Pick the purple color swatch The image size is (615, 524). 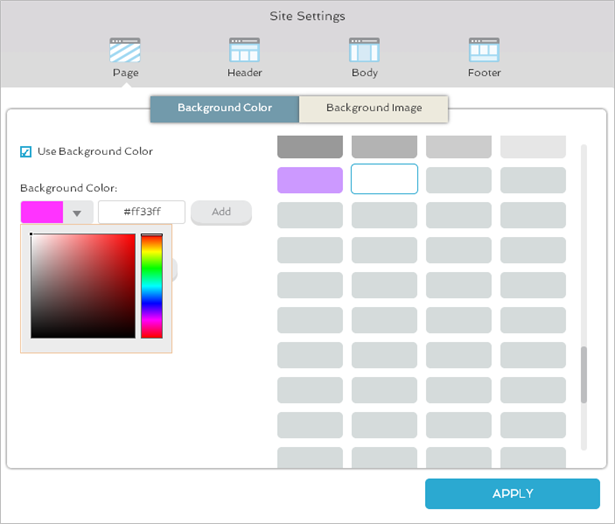tap(310, 180)
